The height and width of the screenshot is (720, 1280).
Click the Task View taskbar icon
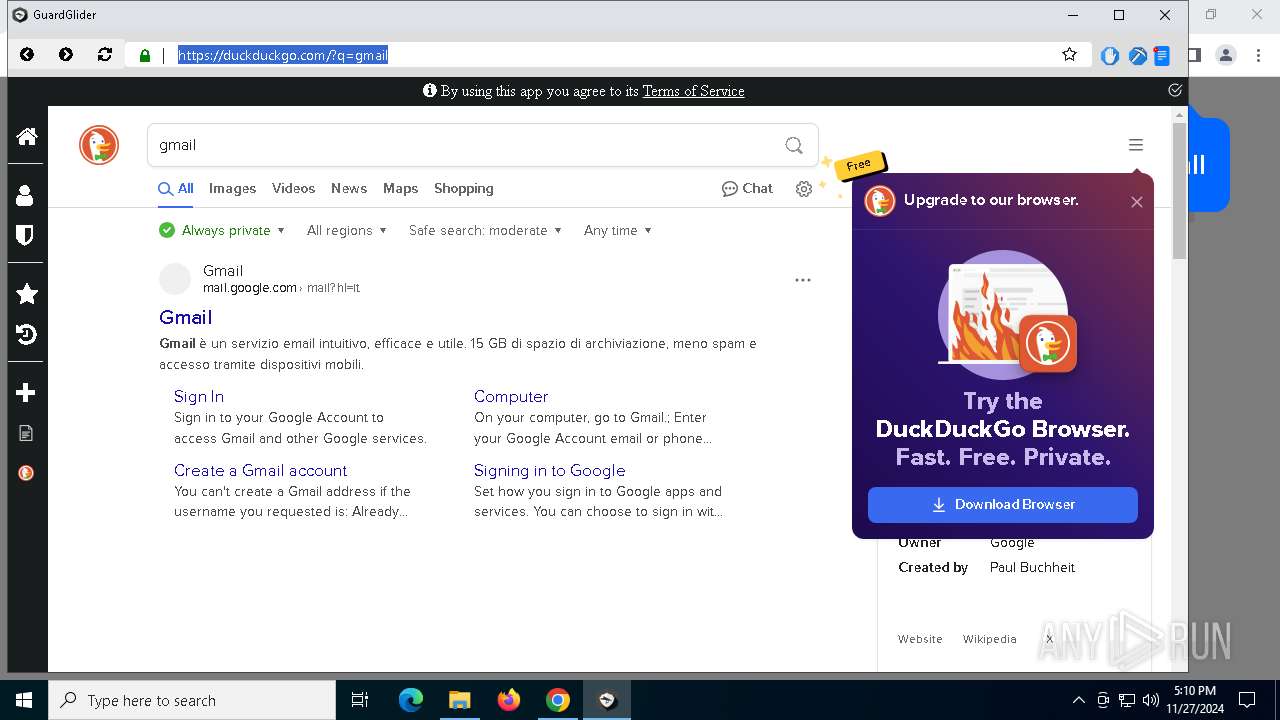(360, 700)
